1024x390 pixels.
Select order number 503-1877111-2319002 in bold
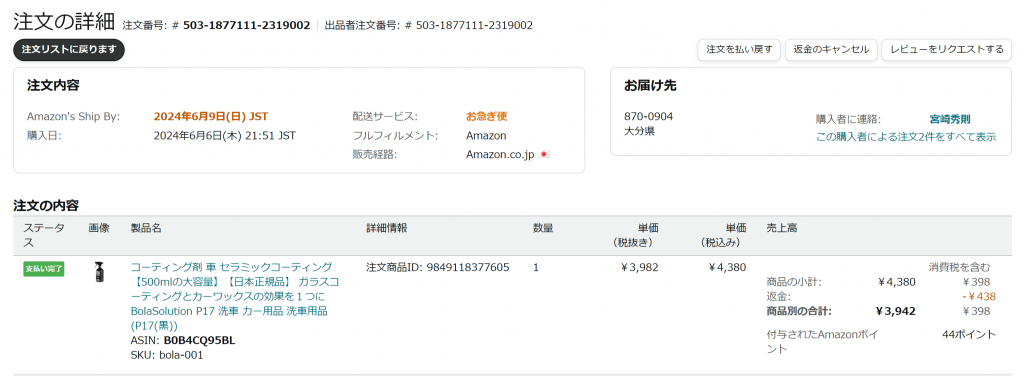coord(246,25)
